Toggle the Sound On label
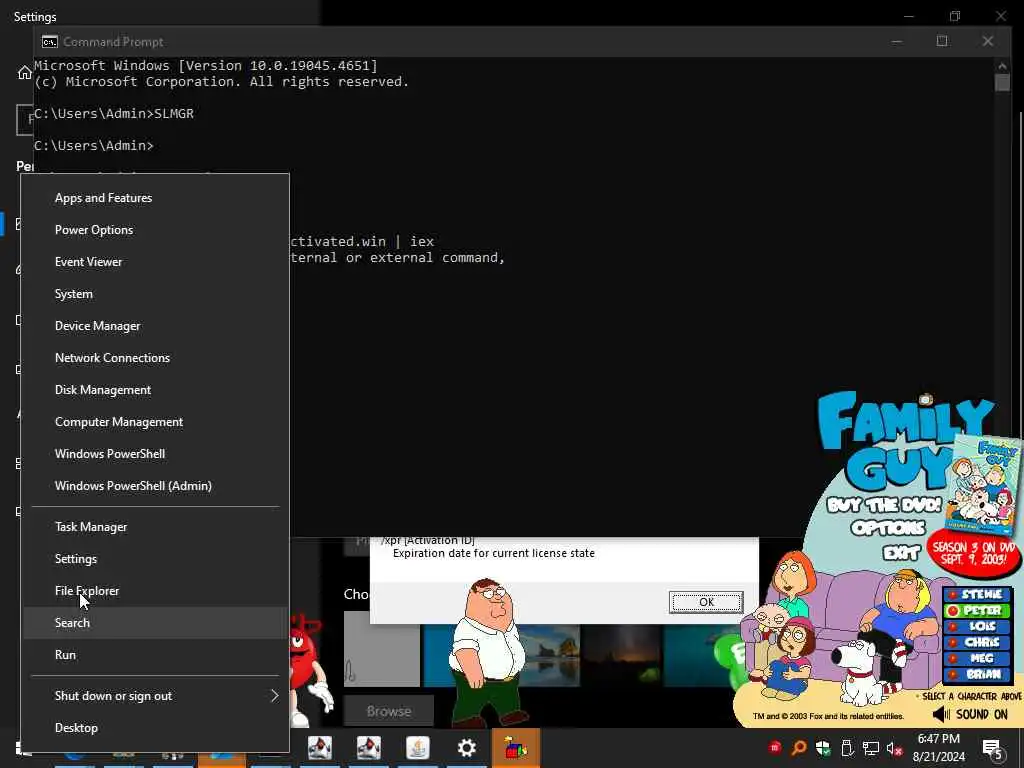The height and width of the screenshot is (768, 1024). click(982, 714)
